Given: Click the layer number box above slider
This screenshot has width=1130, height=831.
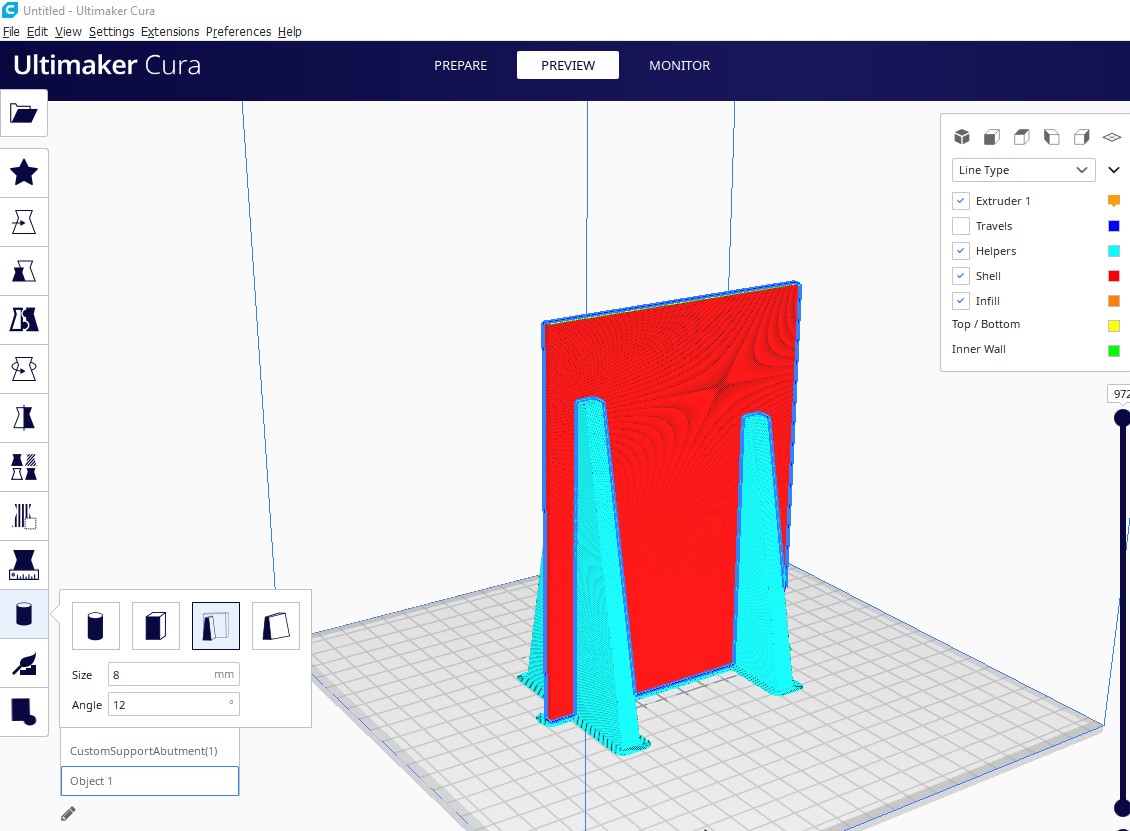Looking at the screenshot, I should (1119, 394).
